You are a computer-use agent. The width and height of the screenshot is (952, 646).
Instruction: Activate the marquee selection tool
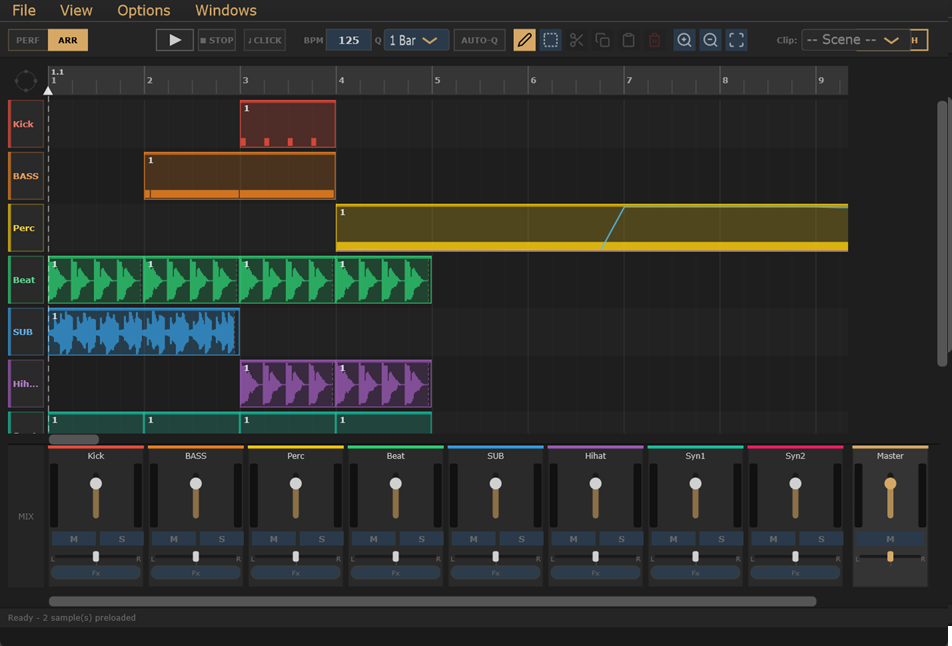(x=551, y=40)
